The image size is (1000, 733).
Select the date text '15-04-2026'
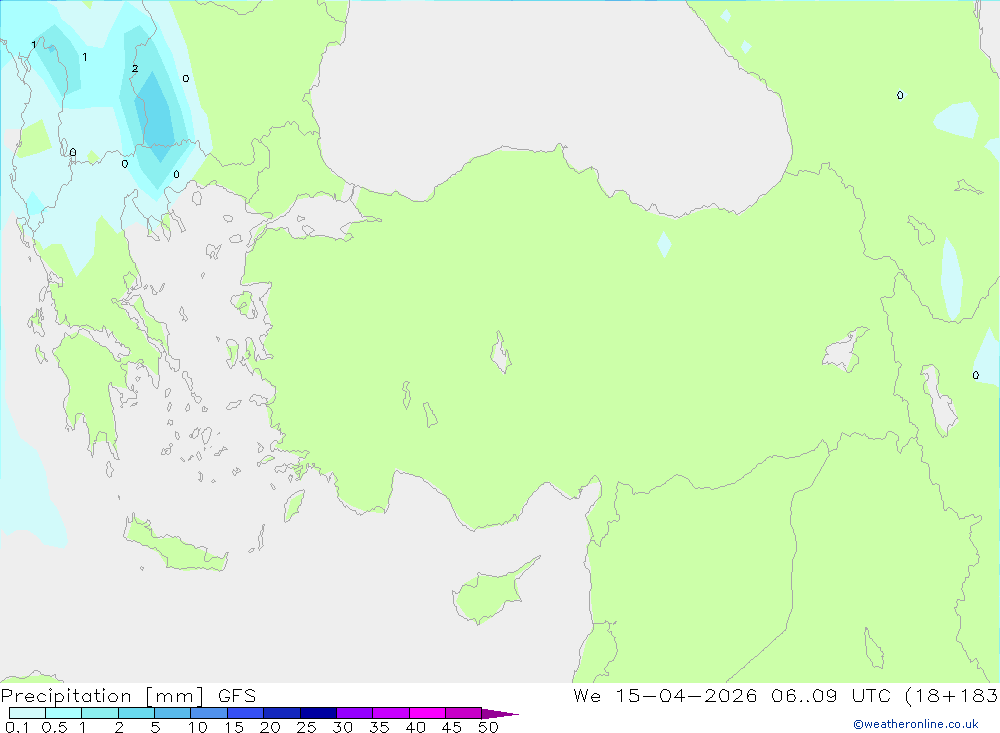click(x=686, y=696)
